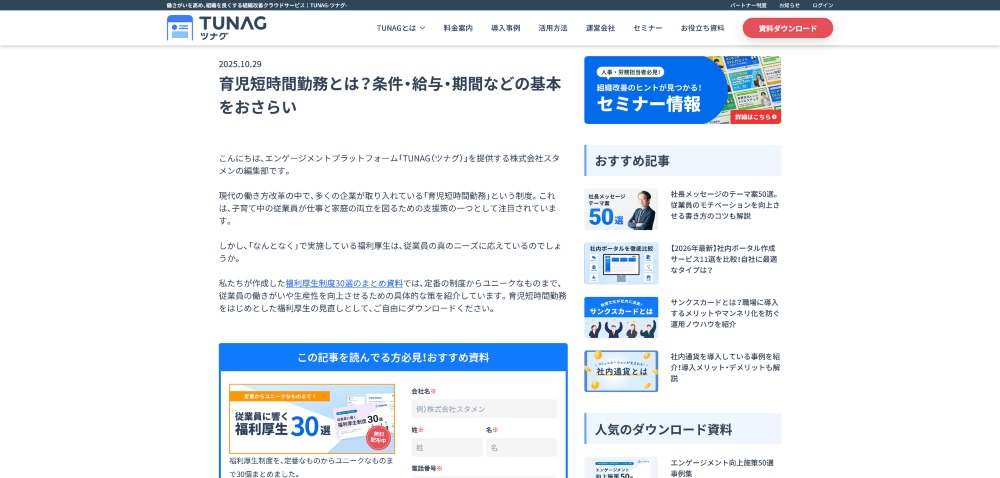
Task: Open サンクスカードとは?職場に導入 article link
Action: (x=725, y=313)
